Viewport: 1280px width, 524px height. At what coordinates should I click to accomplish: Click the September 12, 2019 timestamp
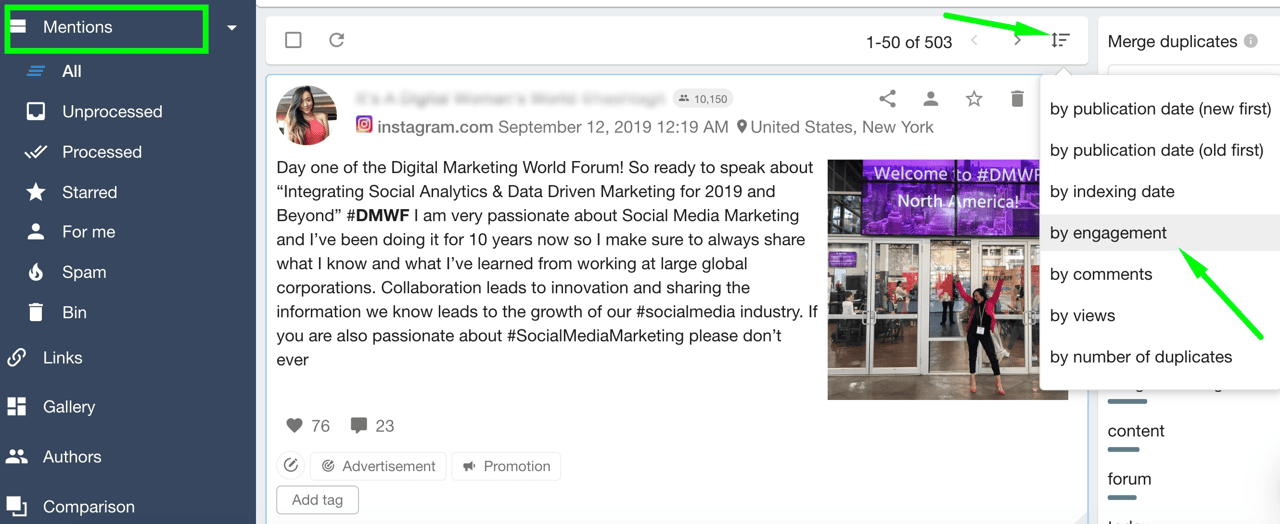click(x=613, y=127)
